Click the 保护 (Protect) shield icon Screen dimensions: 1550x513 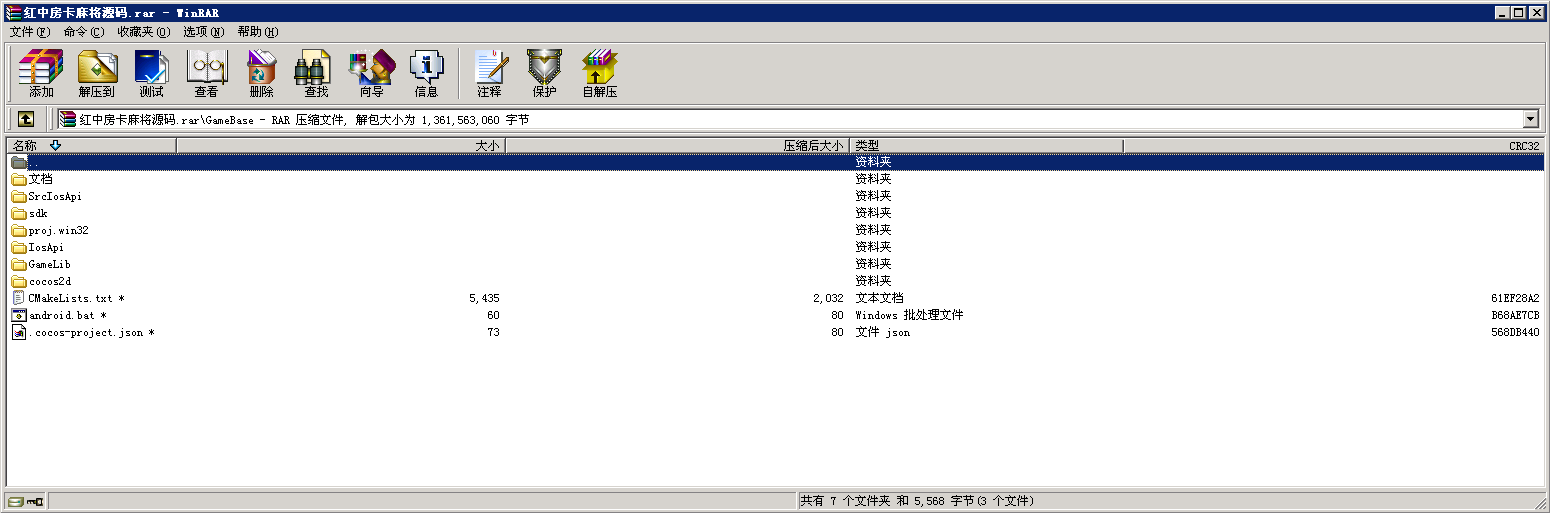click(x=544, y=74)
